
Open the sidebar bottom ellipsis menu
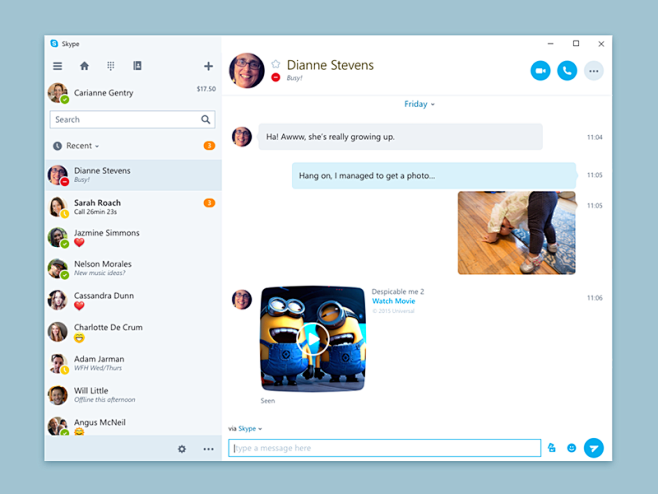[x=209, y=449]
